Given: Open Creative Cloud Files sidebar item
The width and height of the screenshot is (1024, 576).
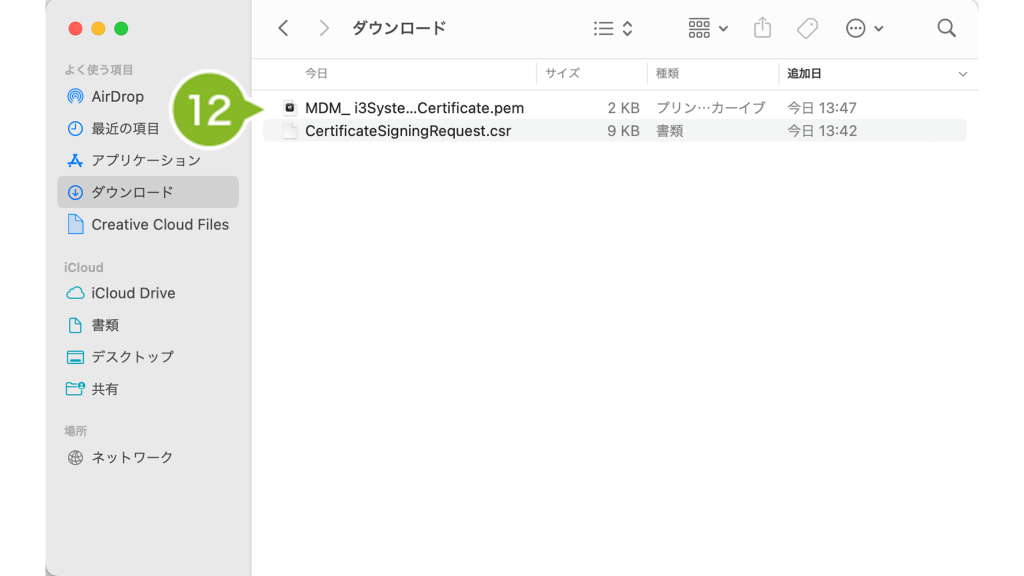Looking at the screenshot, I should pos(159,225).
